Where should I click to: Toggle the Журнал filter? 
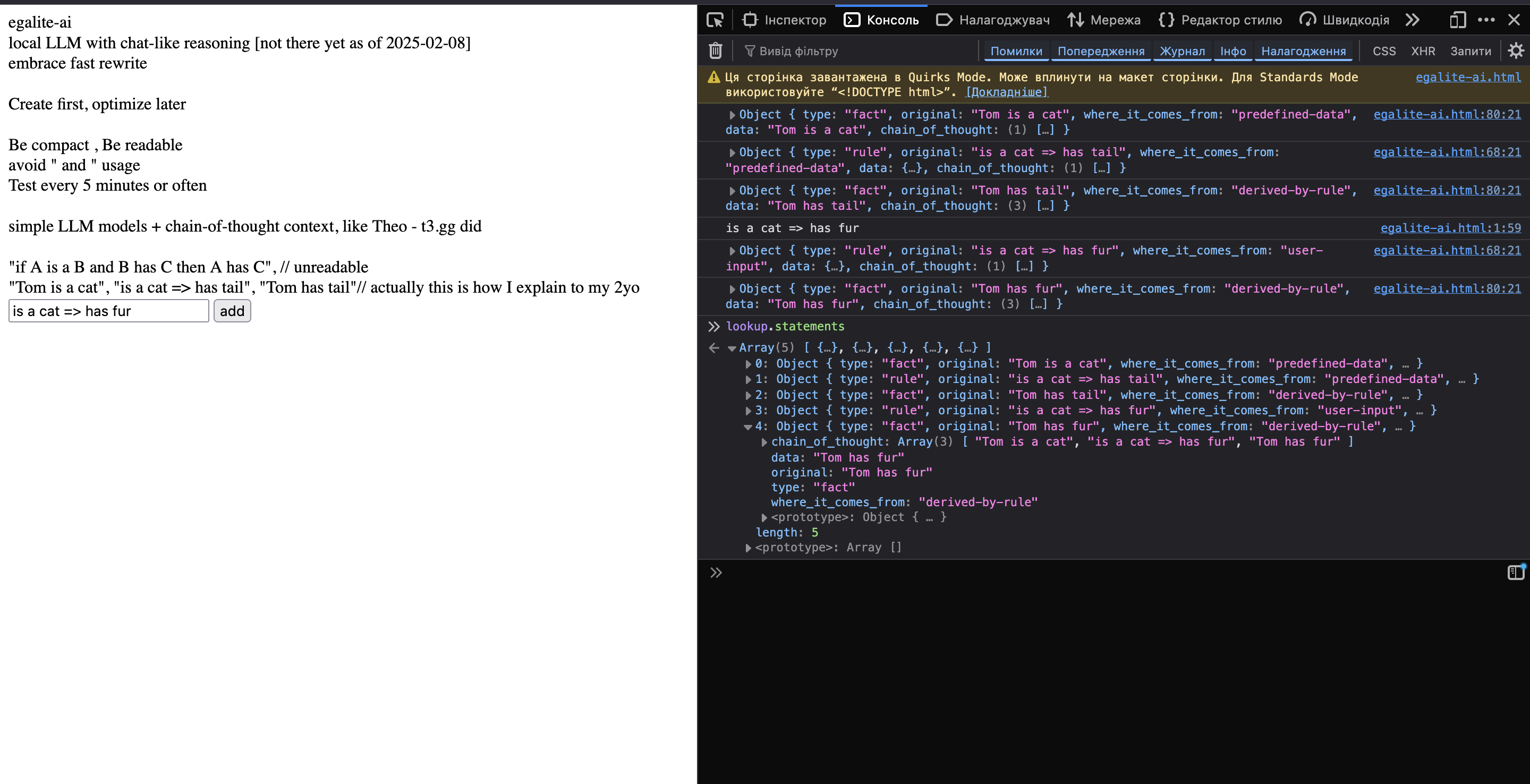tap(1182, 51)
